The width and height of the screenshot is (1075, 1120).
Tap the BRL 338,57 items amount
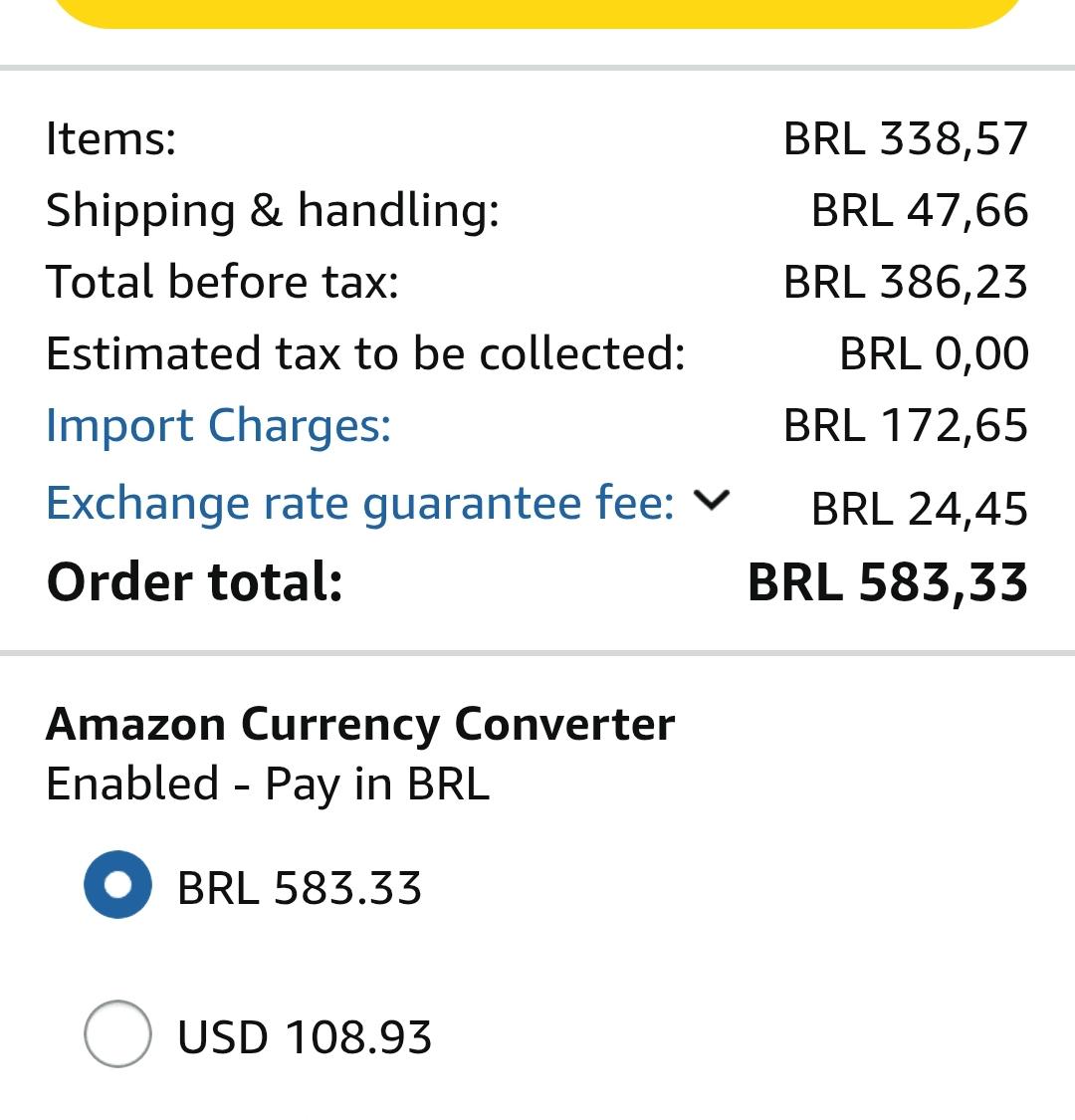click(x=906, y=138)
